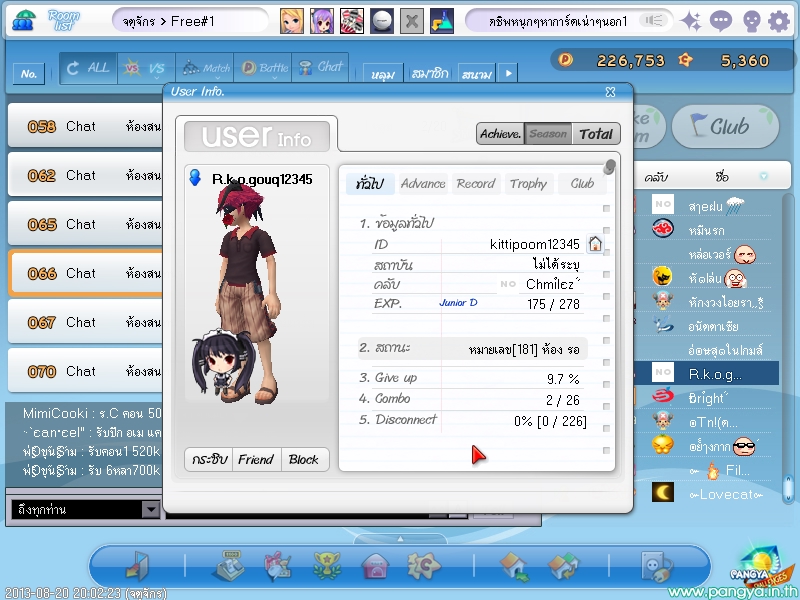Click the Club button behind the dialog
The image size is (800, 600).
[x=726, y=126]
